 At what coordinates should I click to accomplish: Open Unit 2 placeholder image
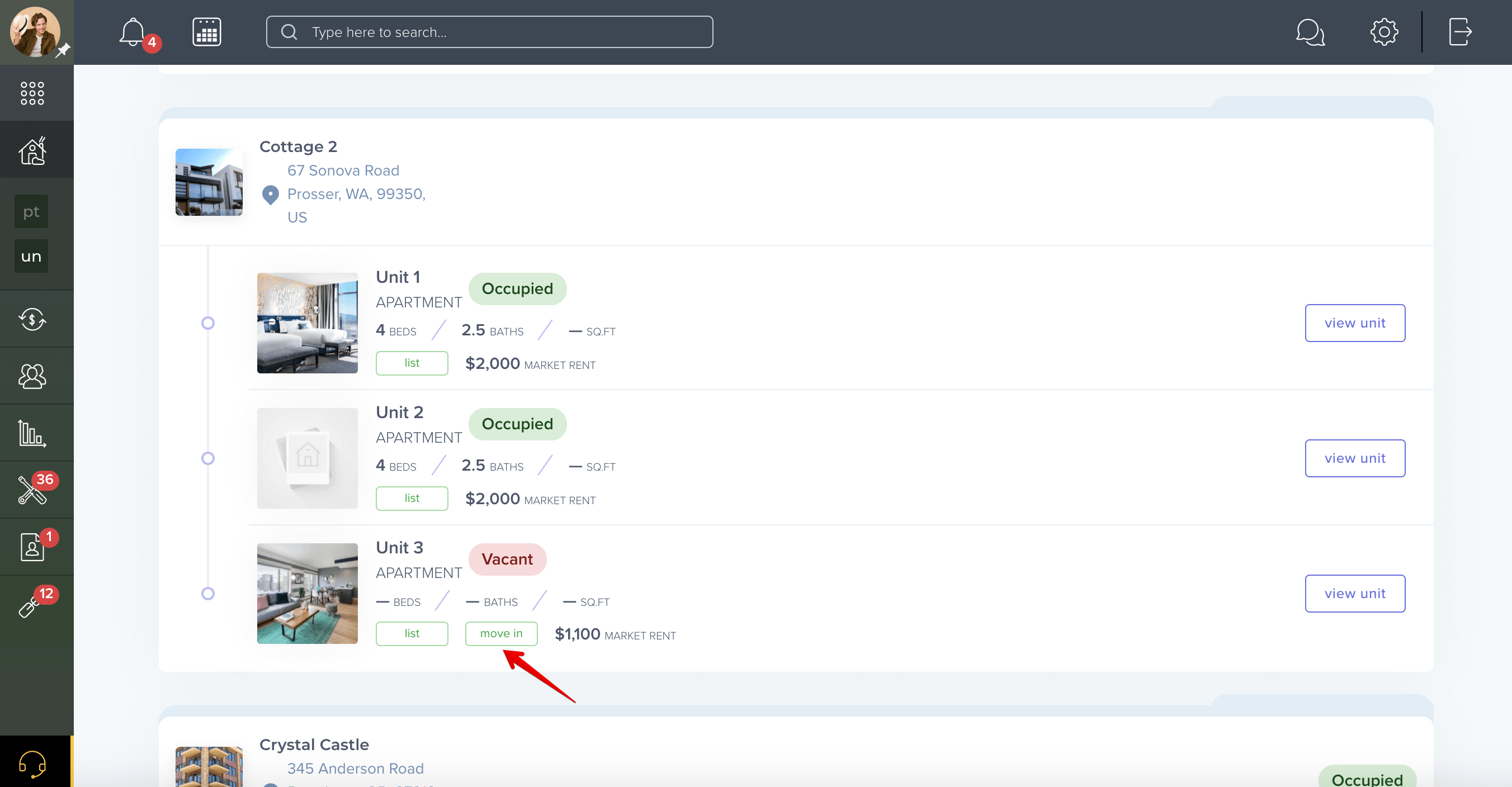pyautogui.click(x=307, y=458)
